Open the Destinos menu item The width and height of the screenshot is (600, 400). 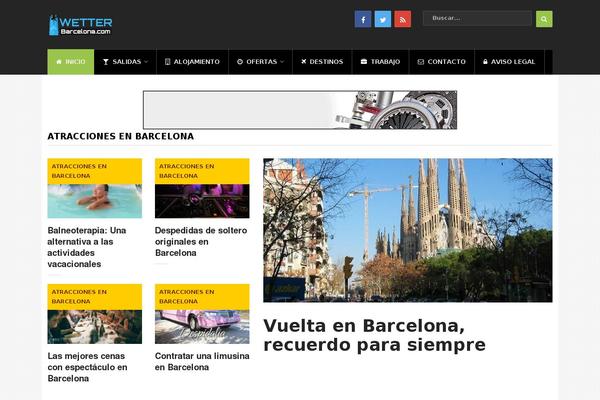[x=322, y=62]
